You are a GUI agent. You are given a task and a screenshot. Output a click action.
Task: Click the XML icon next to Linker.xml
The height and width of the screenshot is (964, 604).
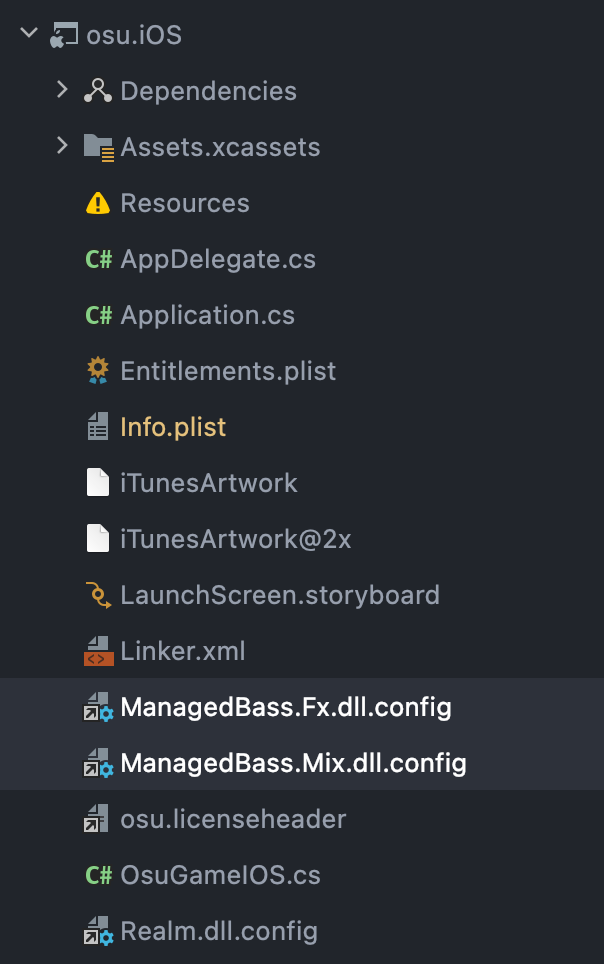[x=97, y=651]
